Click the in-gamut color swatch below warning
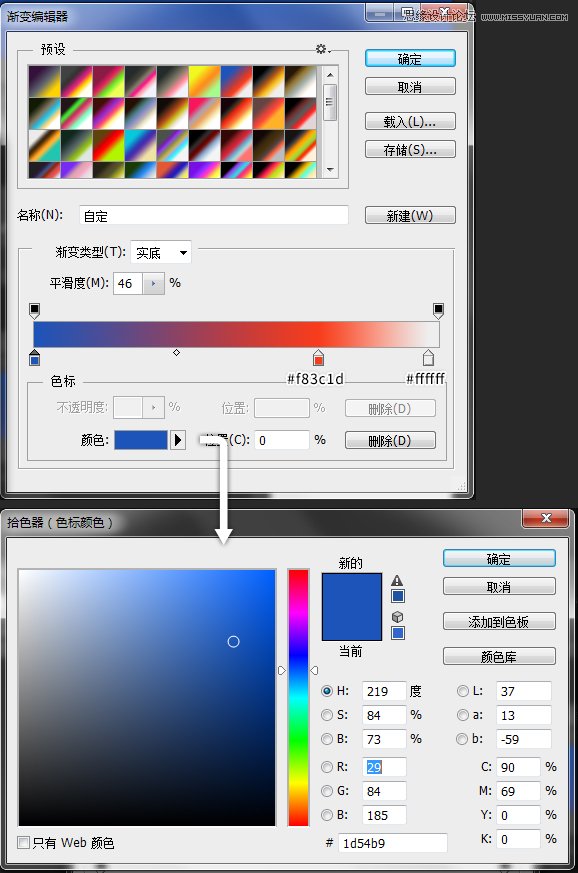578x873 pixels. [x=398, y=596]
